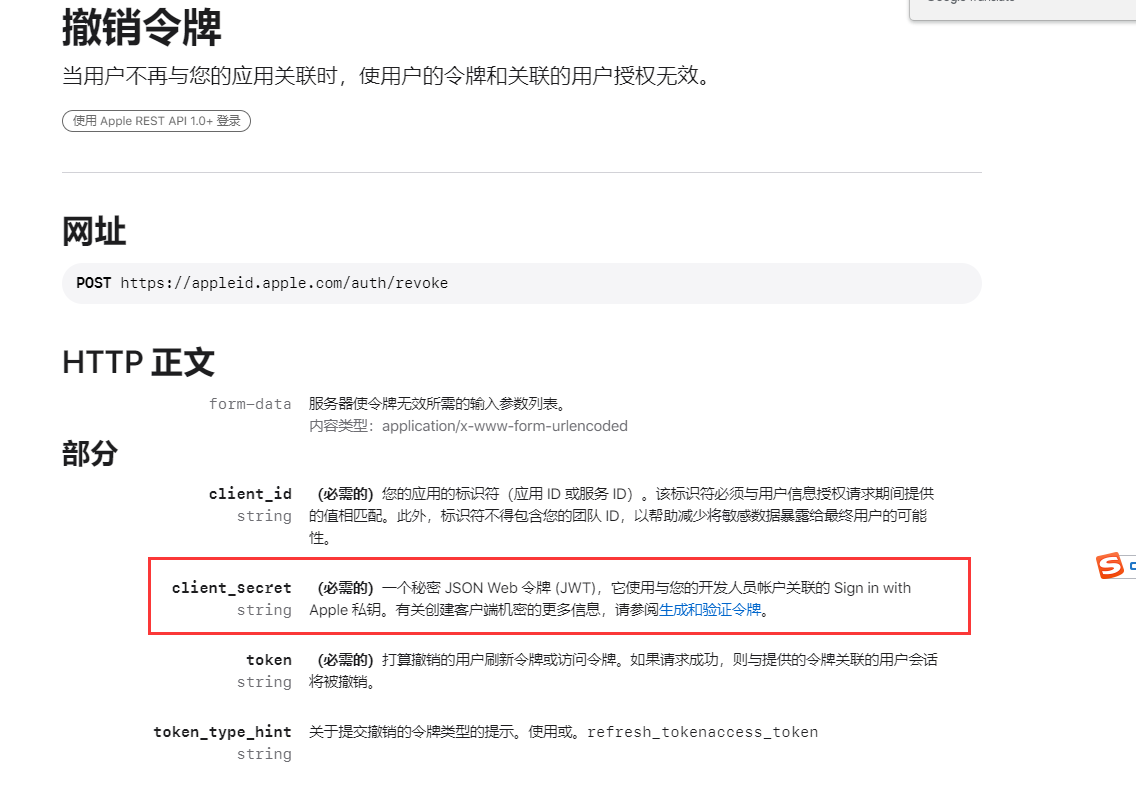Click the form-data label
Viewport: 1136px width, 797px height.
pos(250,404)
